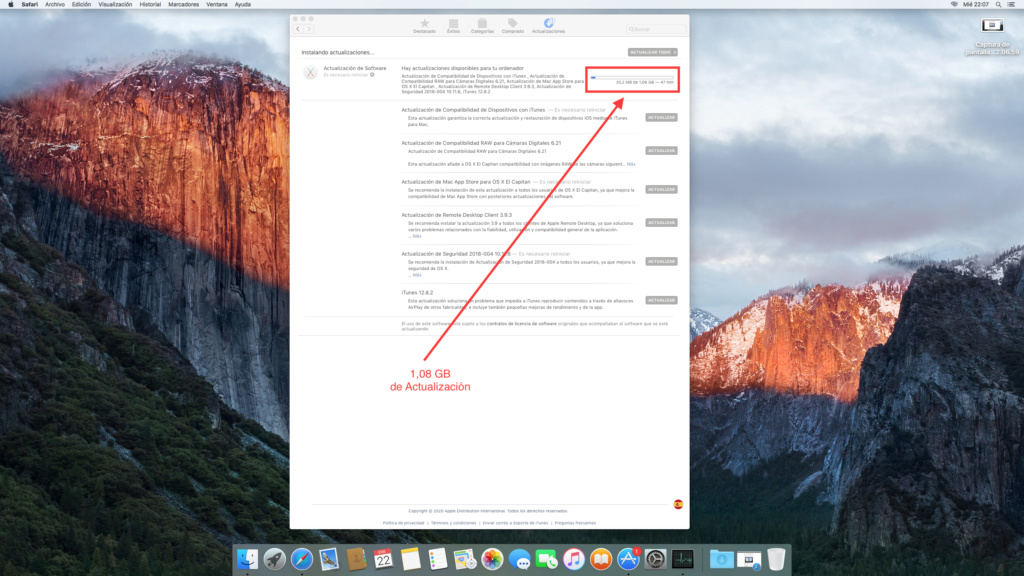Open Política de privacidad link
The height and width of the screenshot is (576, 1024).
[x=403, y=523]
